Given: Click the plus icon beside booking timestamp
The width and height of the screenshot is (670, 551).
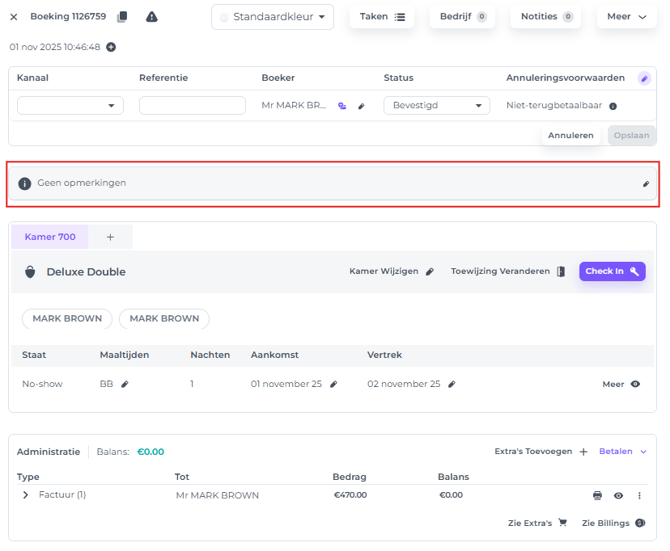Looking at the screenshot, I should tap(111, 47).
